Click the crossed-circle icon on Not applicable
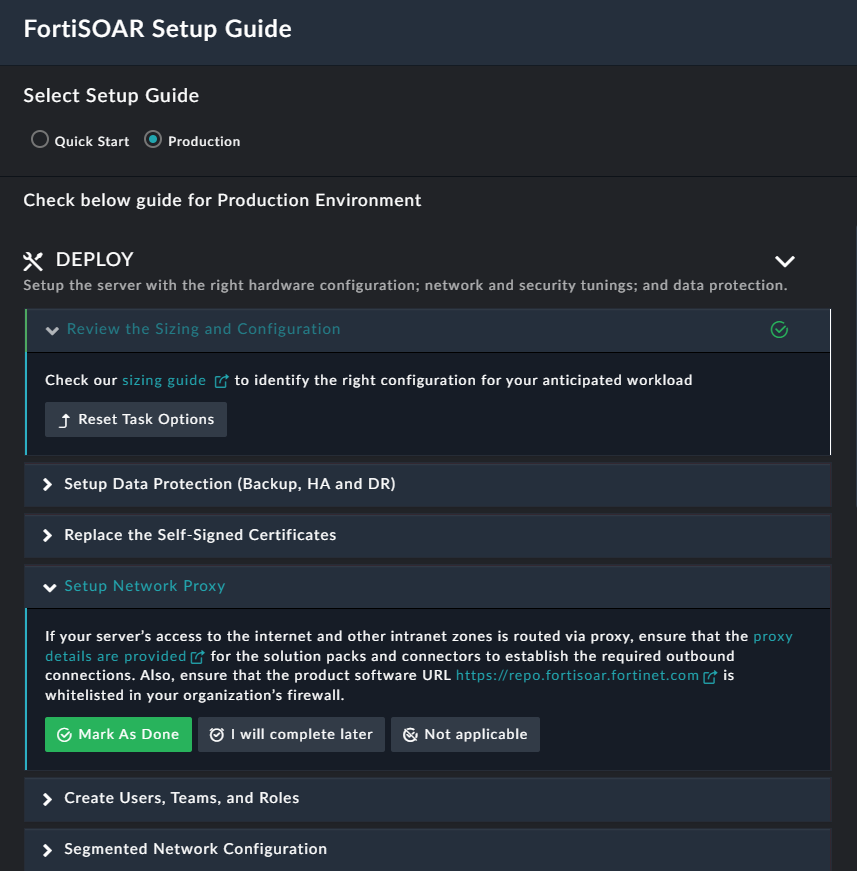 click(x=410, y=734)
